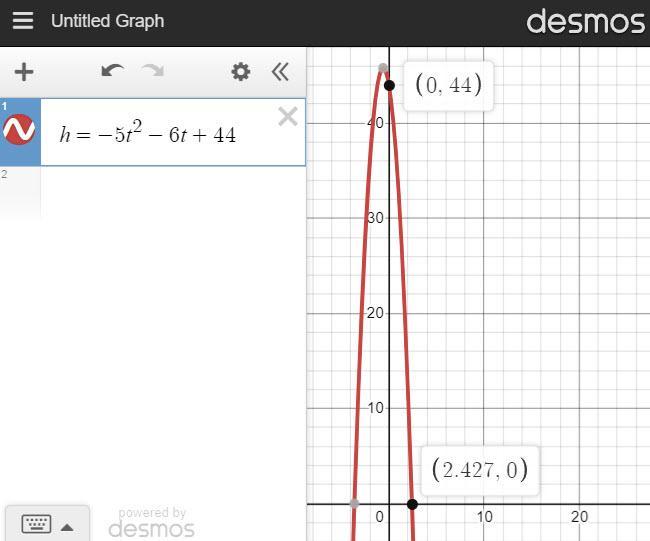Image resolution: width=650 pixels, height=541 pixels.
Task: Delete expression 1 with the X
Action: click(288, 116)
